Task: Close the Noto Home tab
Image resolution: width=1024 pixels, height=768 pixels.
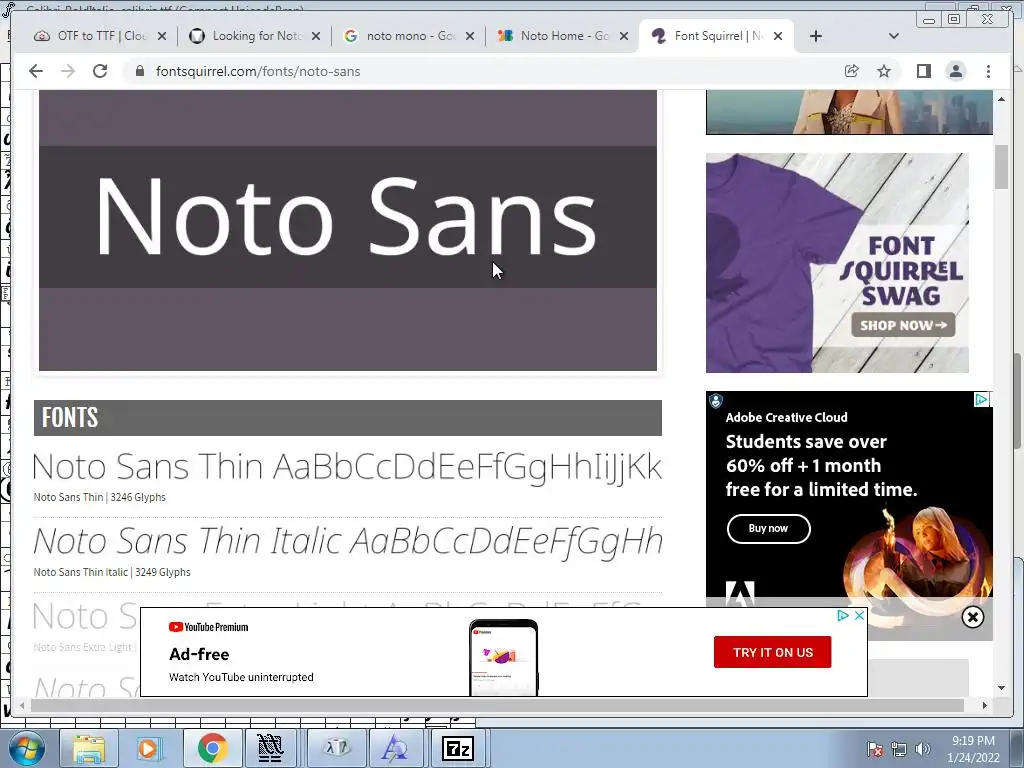Action: [624, 36]
